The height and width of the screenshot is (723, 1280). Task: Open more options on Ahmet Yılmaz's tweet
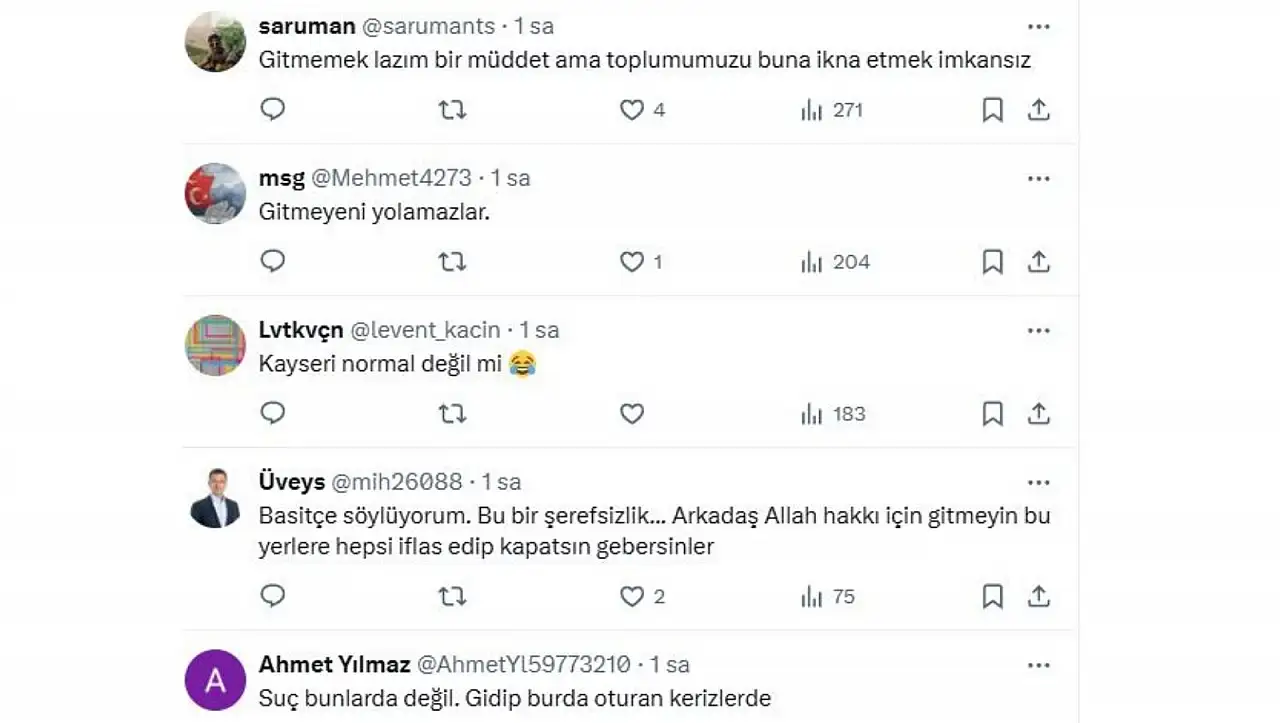(1039, 665)
